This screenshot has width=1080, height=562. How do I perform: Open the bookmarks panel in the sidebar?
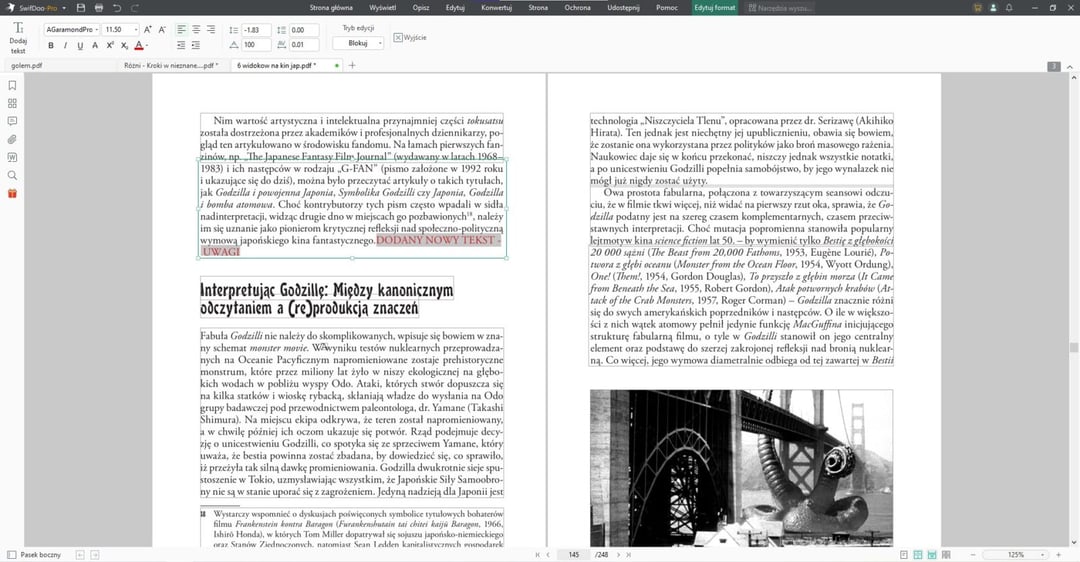click(x=12, y=85)
